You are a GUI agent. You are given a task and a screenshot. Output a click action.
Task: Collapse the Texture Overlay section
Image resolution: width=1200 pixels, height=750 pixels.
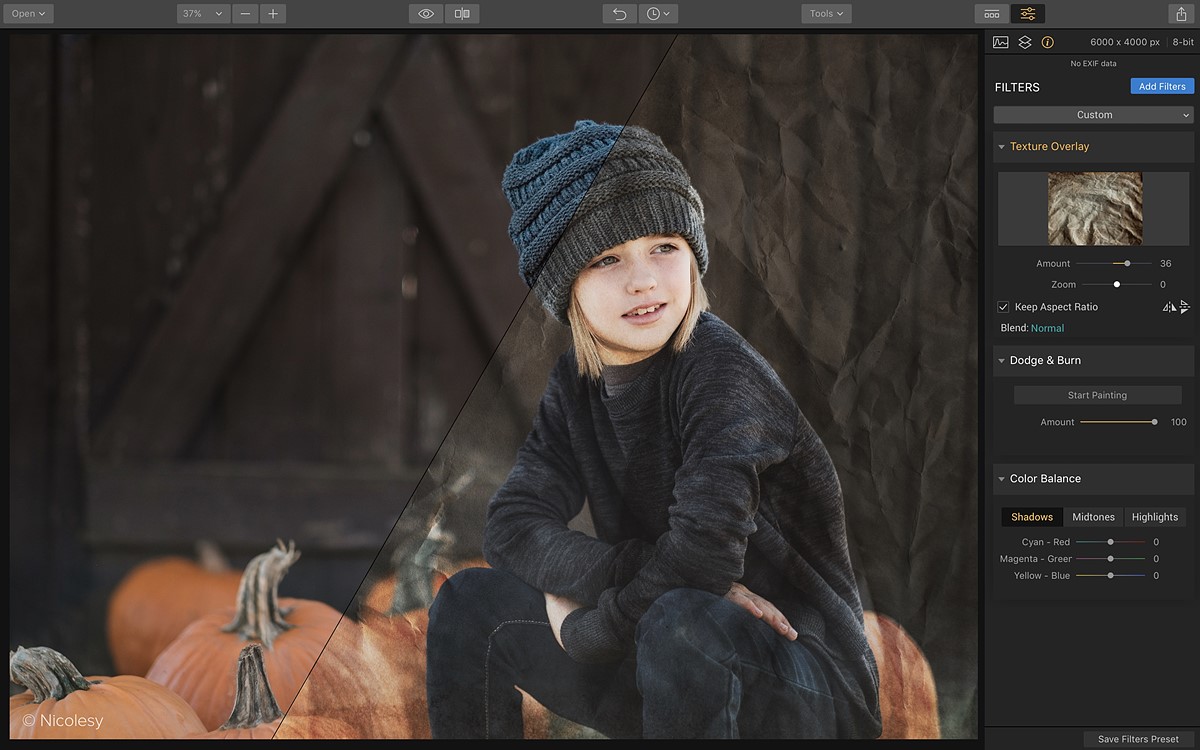[1002, 147]
